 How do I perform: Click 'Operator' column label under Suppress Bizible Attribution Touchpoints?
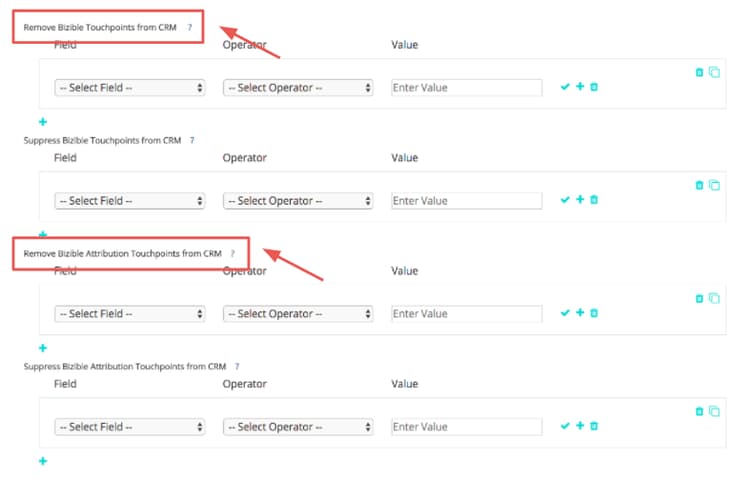pyautogui.click(x=244, y=384)
